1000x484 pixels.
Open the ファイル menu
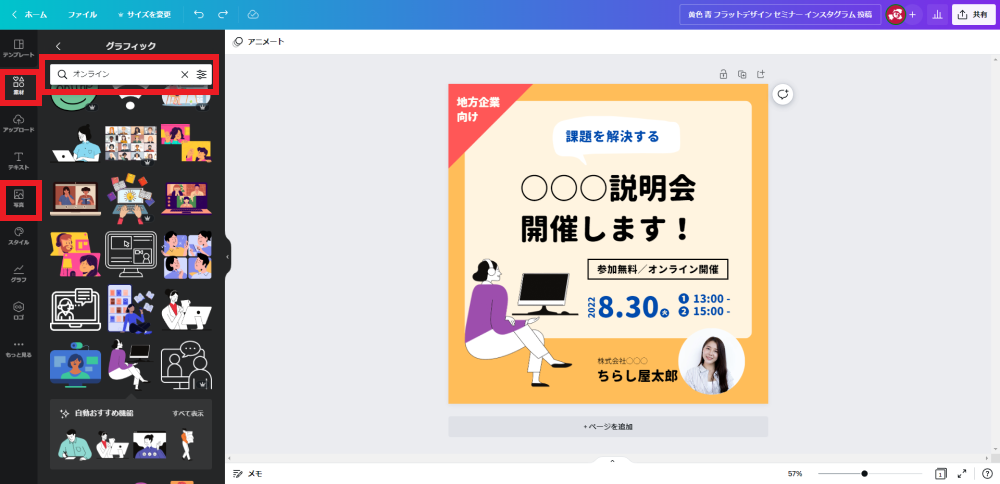(x=82, y=14)
